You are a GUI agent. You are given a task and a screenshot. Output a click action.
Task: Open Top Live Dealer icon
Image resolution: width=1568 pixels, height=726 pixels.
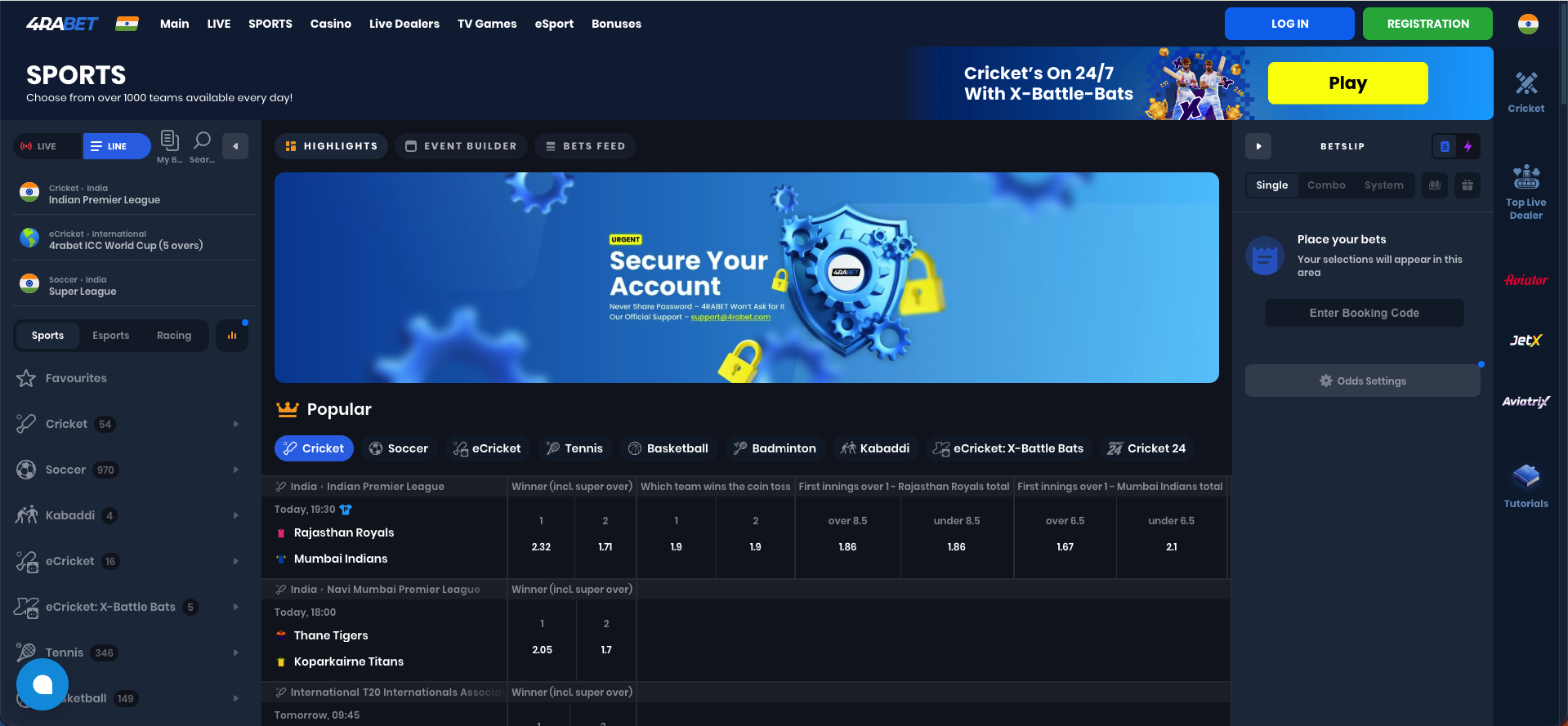tap(1526, 177)
